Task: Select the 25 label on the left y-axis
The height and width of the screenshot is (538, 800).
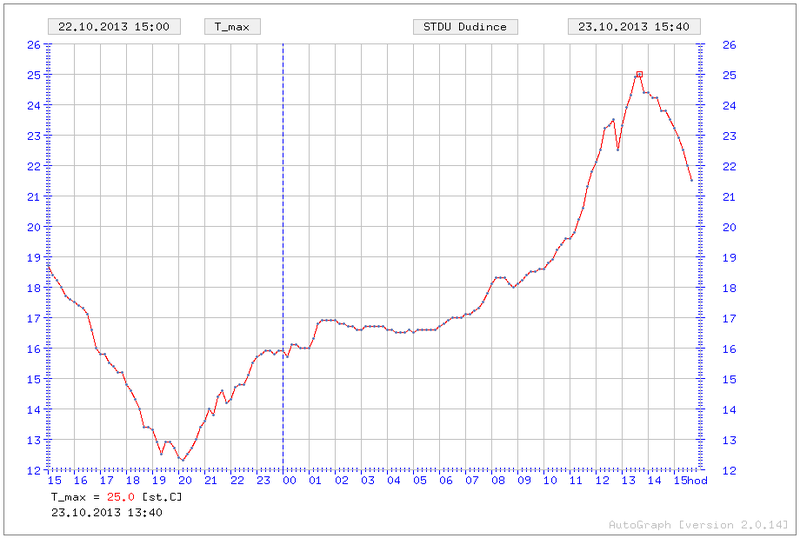Action: [x=34, y=75]
